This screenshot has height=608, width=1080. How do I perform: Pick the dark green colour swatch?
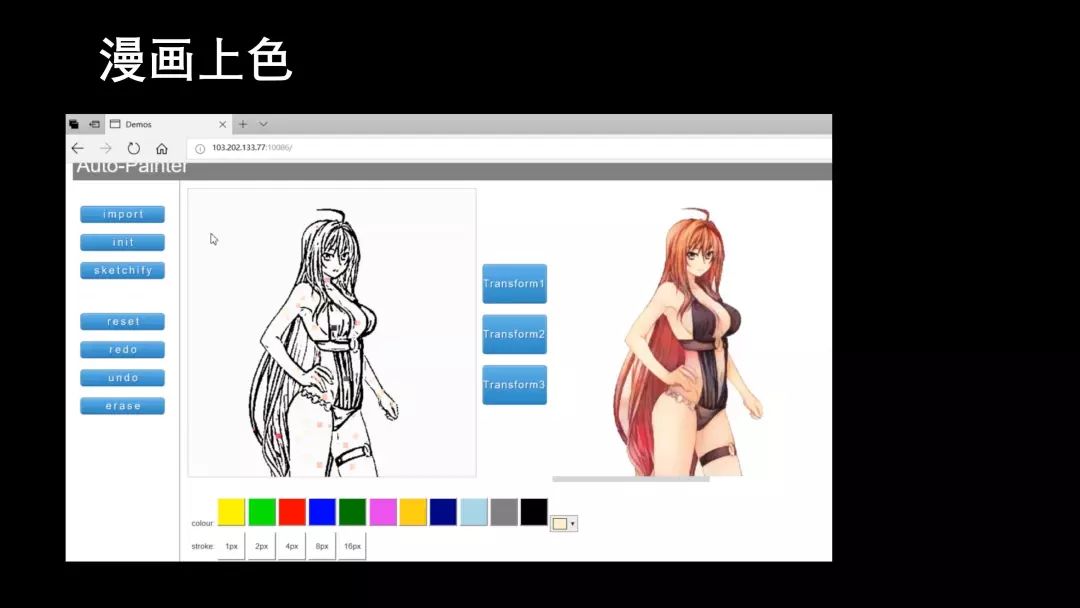point(353,512)
